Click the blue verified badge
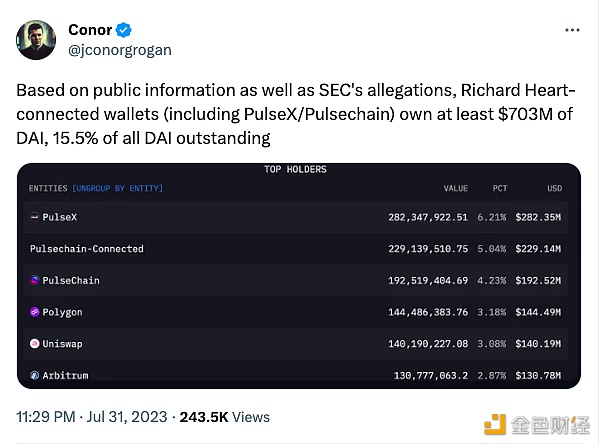This screenshot has height=446, width=601. tap(123, 30)
